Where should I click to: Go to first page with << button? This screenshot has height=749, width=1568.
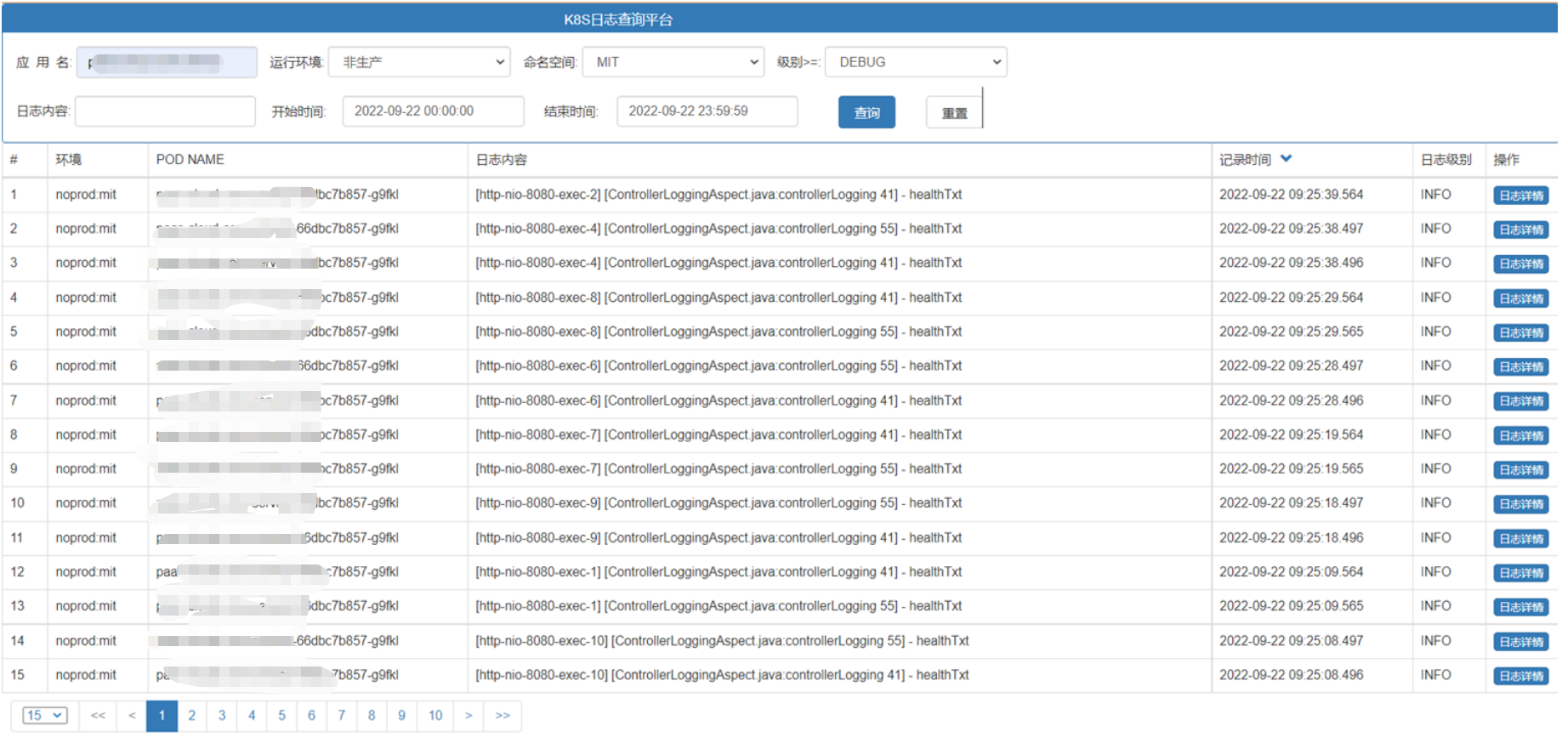pos(98,716)
